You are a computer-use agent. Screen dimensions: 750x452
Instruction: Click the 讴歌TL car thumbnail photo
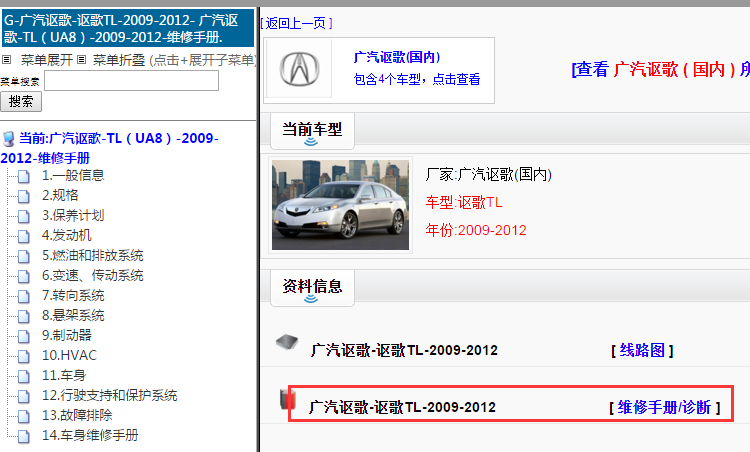341,205
